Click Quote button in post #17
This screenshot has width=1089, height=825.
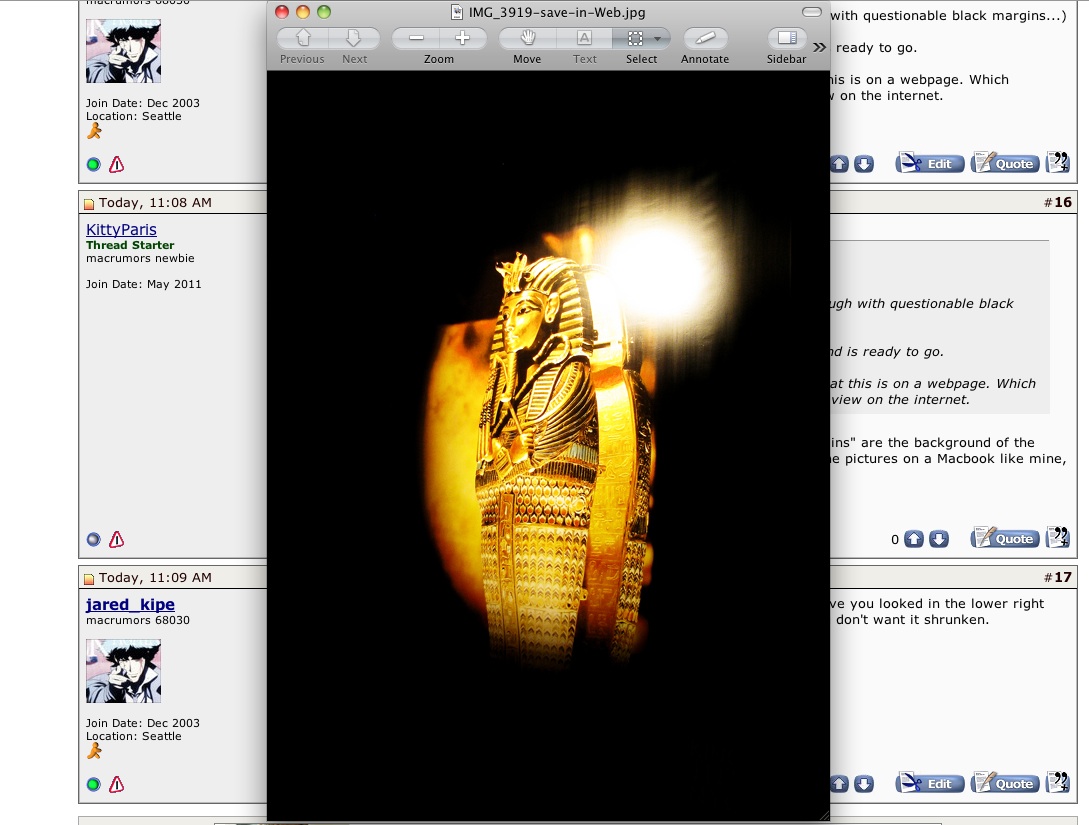click(1005, 783)
